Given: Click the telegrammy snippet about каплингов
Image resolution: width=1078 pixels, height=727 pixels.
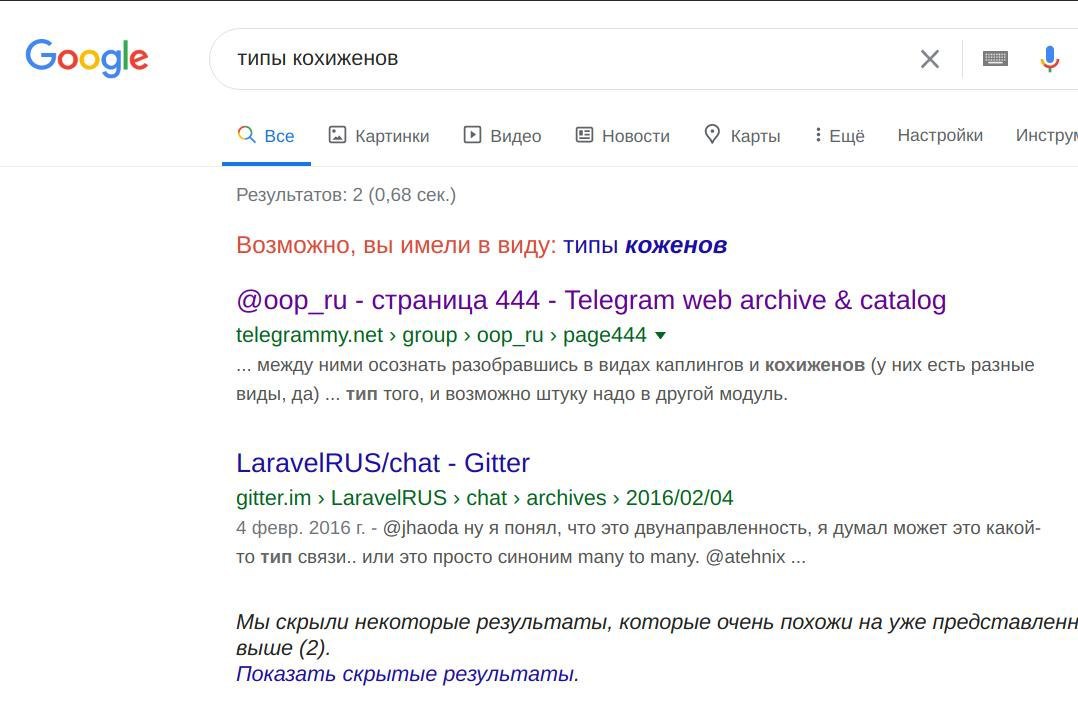Looking at the screenshot, I should [x=635, y=380].
